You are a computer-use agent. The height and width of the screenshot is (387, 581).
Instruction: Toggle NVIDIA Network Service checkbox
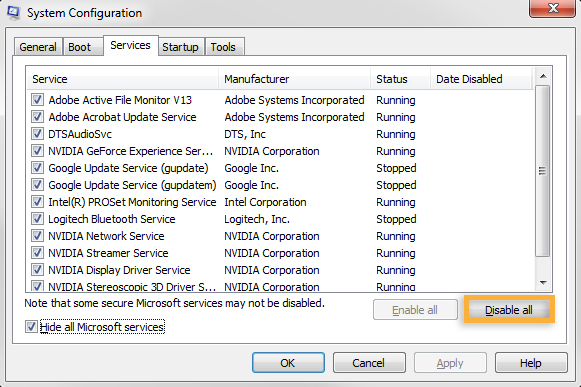coord(37,236)
